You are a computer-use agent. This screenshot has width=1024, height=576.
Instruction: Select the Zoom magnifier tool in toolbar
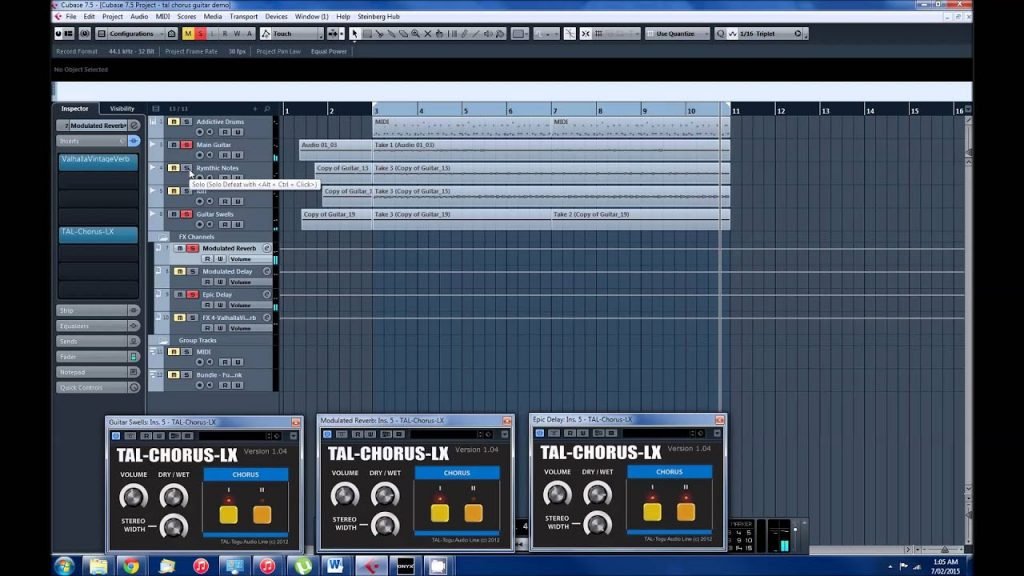click(x=415, y=33)
